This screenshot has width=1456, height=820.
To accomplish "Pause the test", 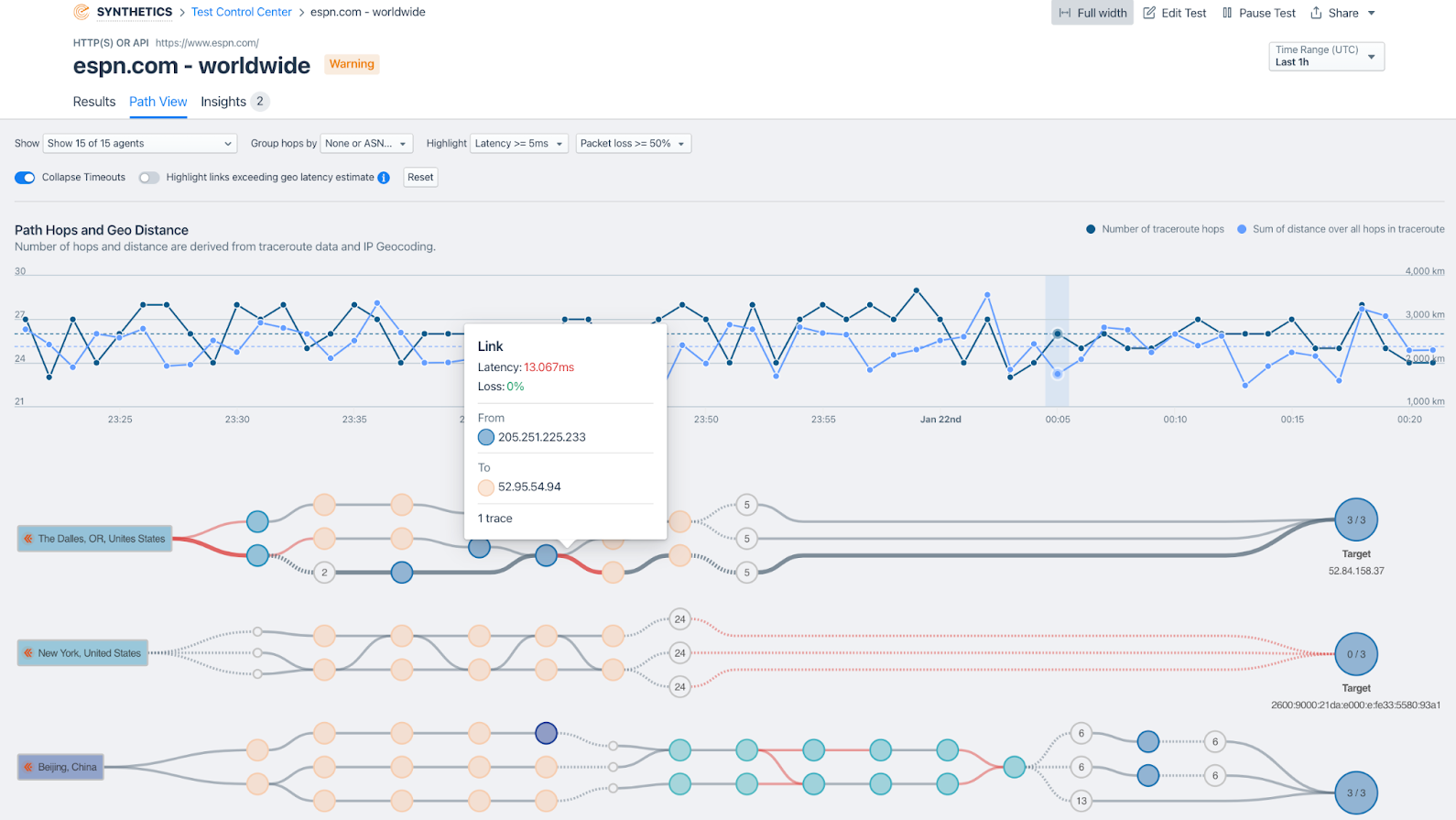I will (1259, 13).
